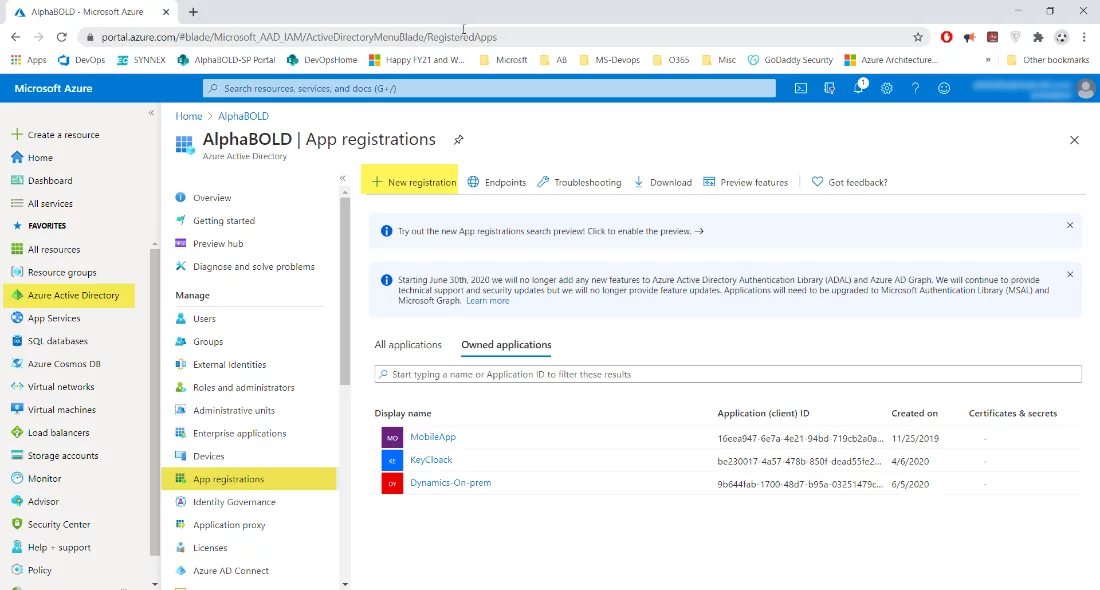Open Licenses in the menu
This screenshot has height=590, width=1100.
click(210, 548)
